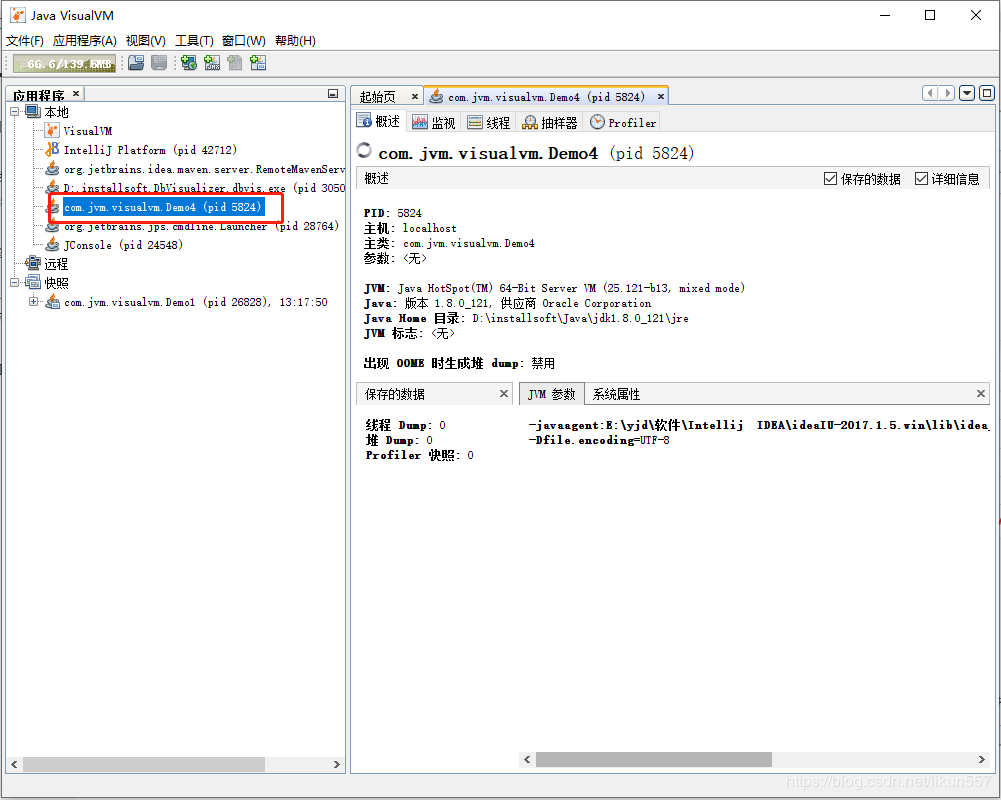Image resolution: width=1001 pixels, height=800 pixels.
Task: Switch to the JVM 参数 tab
Action: click(x=552, y=394)
